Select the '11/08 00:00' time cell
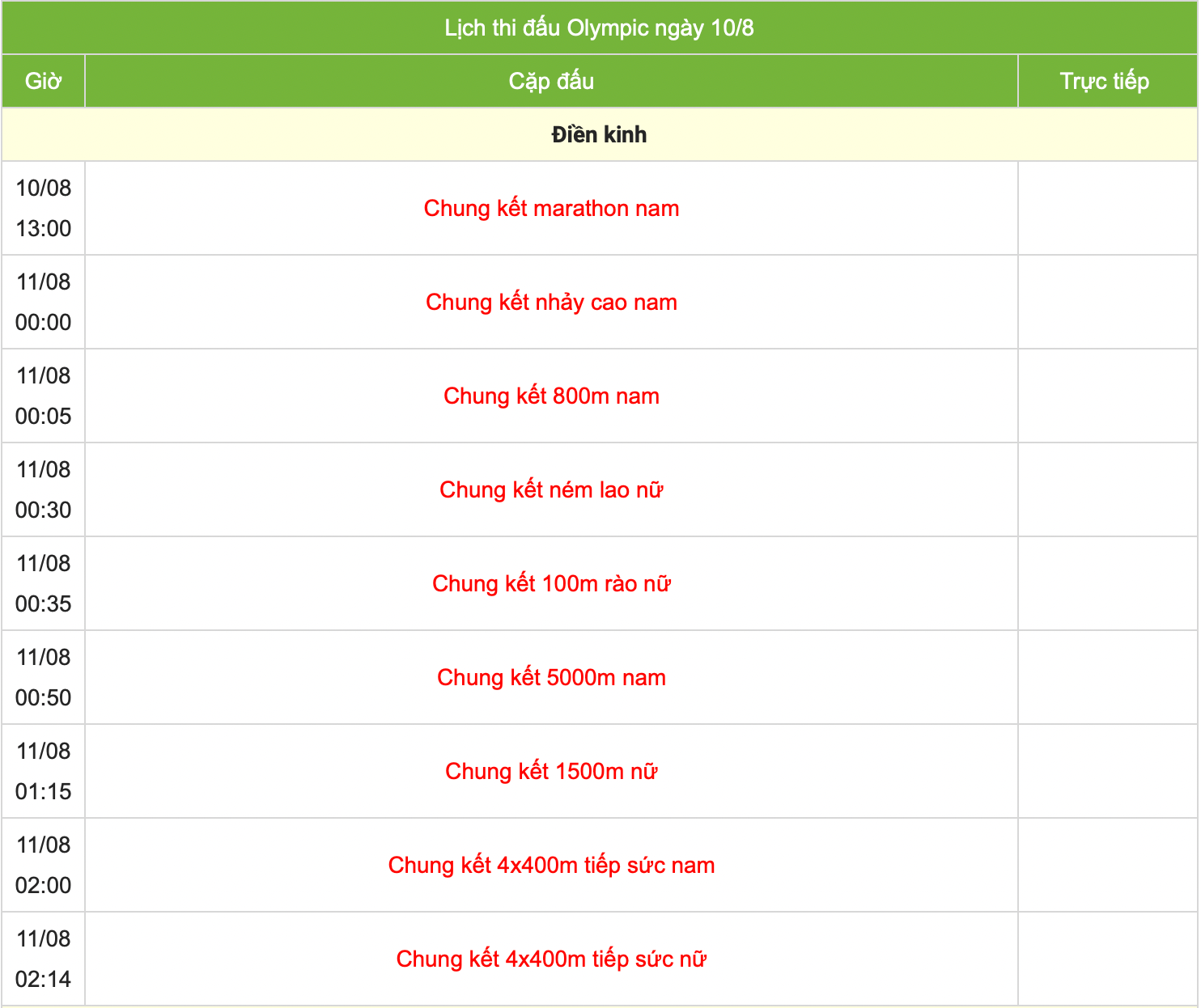 tap(44, 303)
